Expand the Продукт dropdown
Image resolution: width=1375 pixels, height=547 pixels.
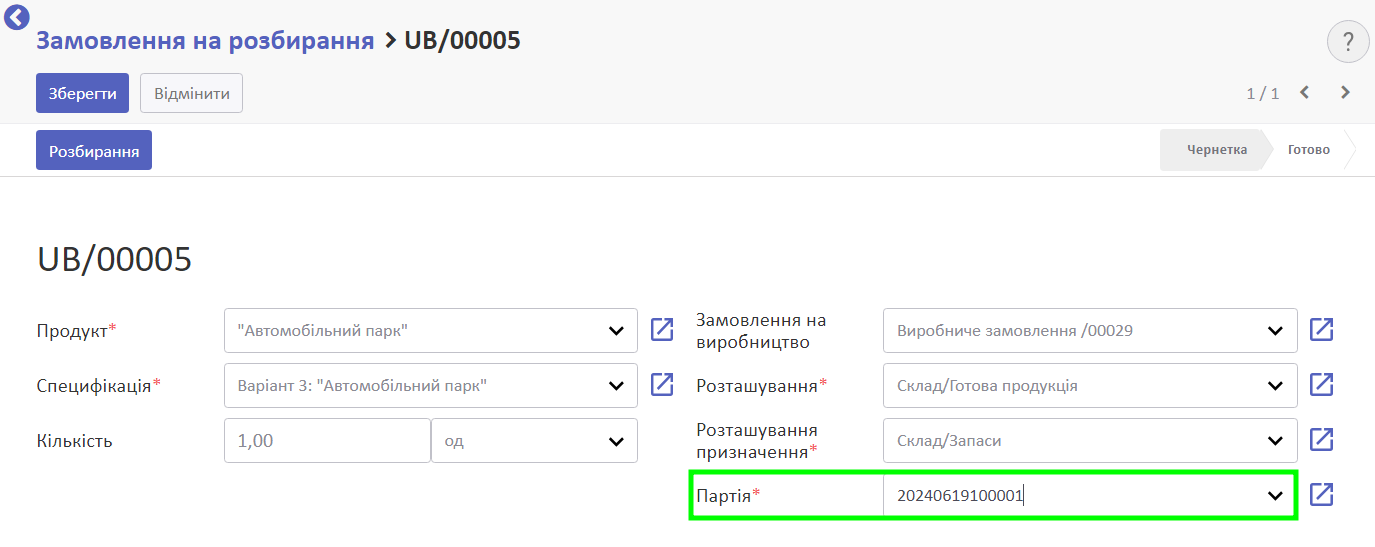click(616, 331)
